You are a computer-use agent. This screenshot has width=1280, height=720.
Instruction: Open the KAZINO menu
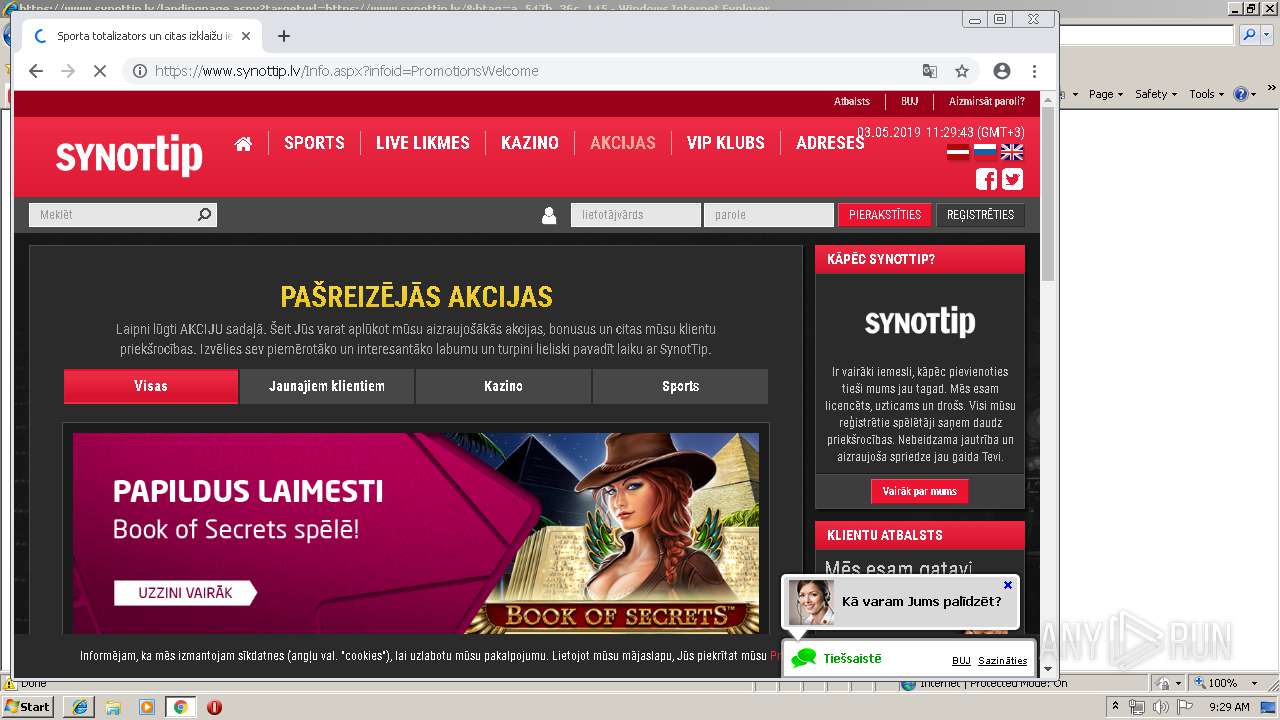(530, 143)
